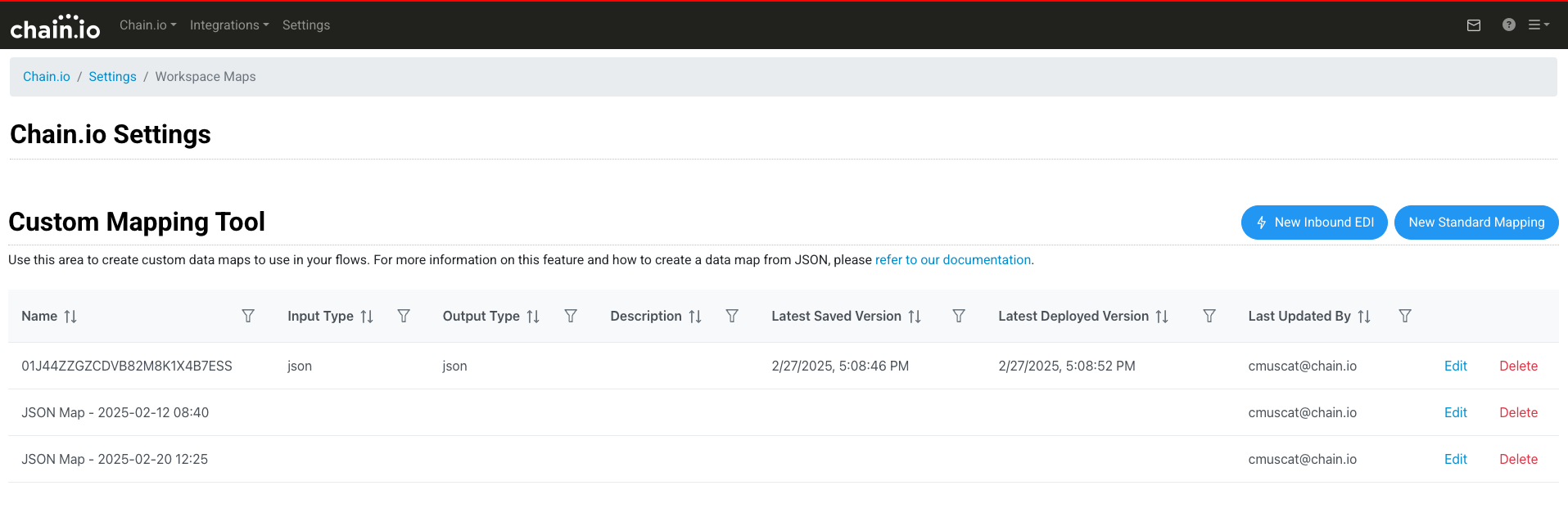Delete JSON Map - 2025-02-20 12:25

coord(1518,460)
